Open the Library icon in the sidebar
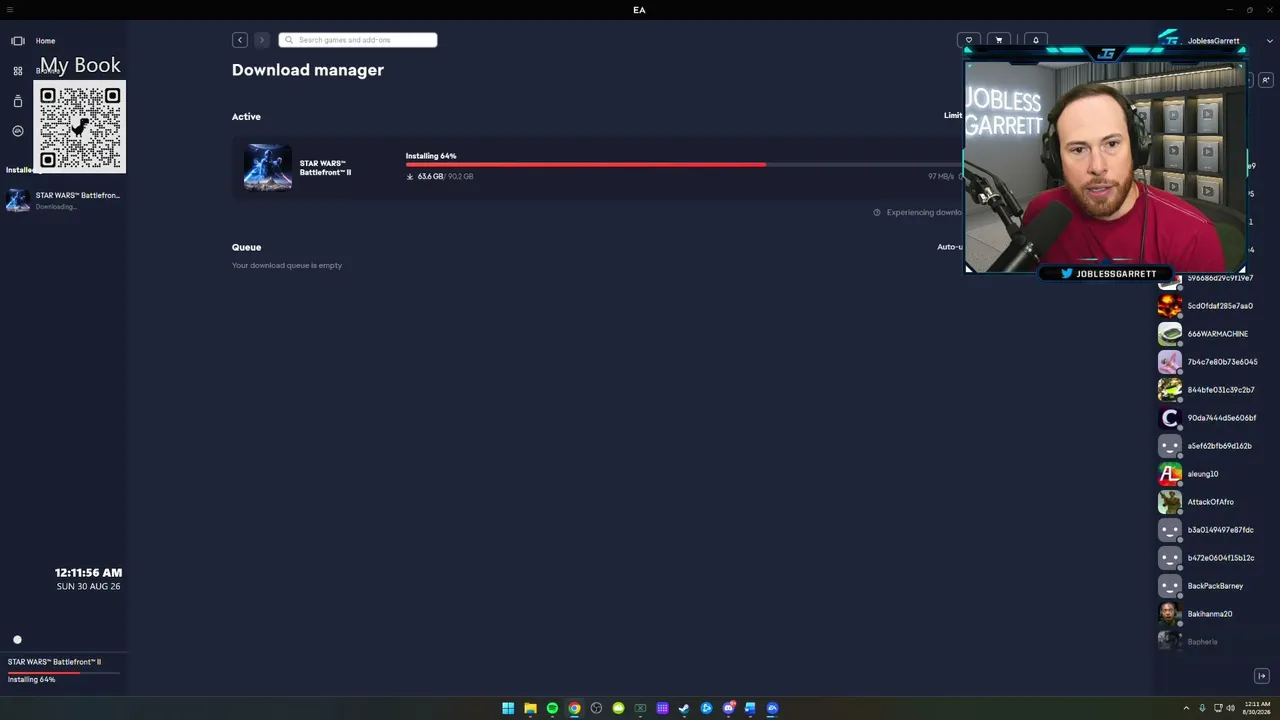1280x720 pixels. [17, 101]
